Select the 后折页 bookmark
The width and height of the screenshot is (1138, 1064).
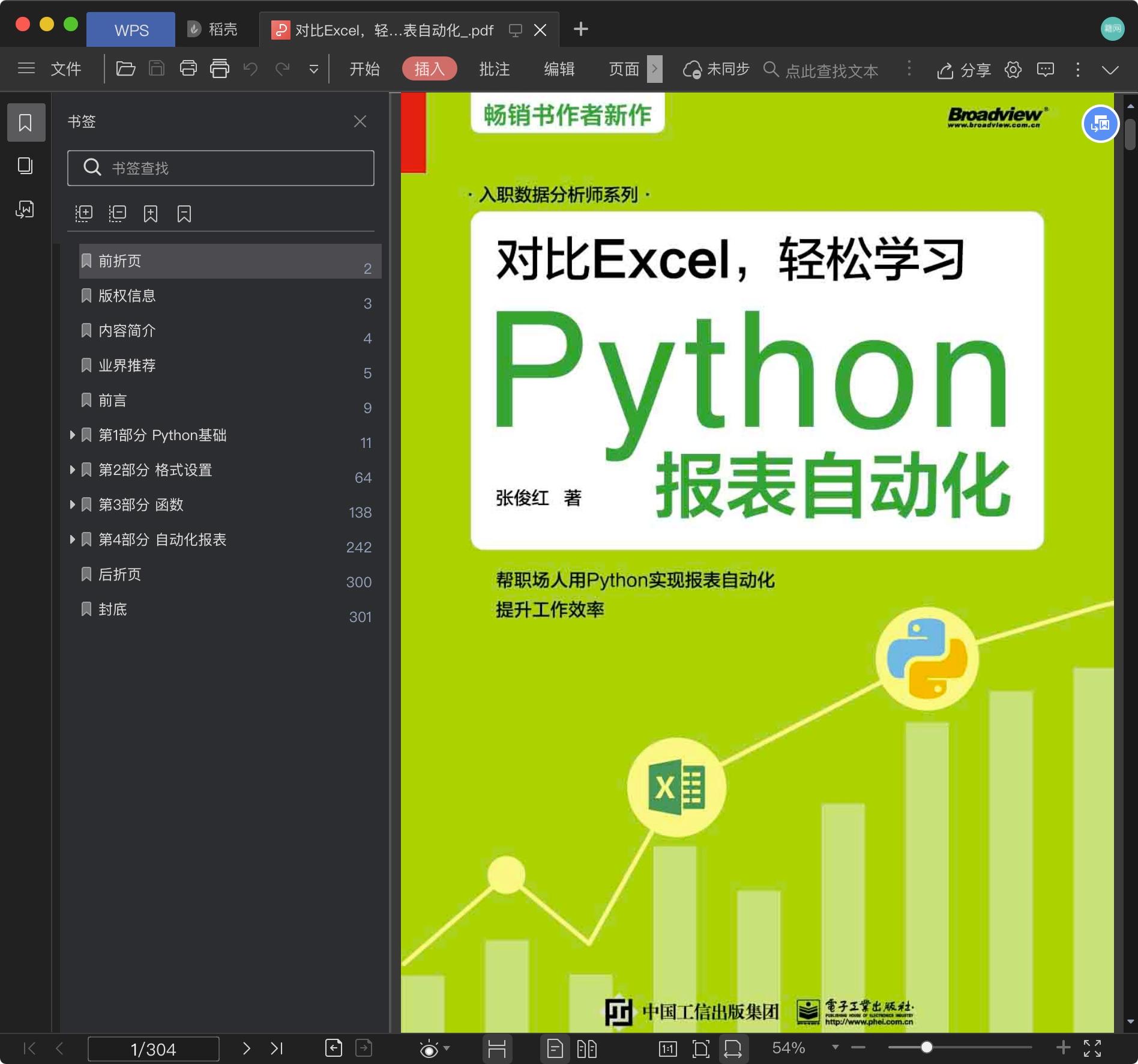click(230, 575)
